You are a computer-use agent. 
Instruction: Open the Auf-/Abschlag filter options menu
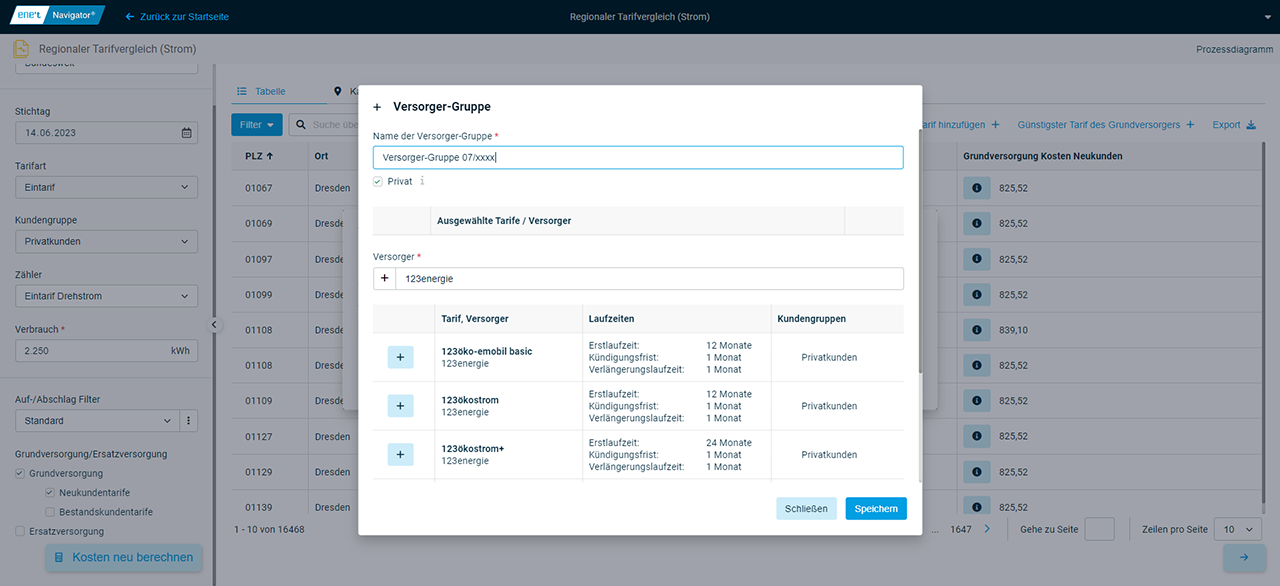188,421
